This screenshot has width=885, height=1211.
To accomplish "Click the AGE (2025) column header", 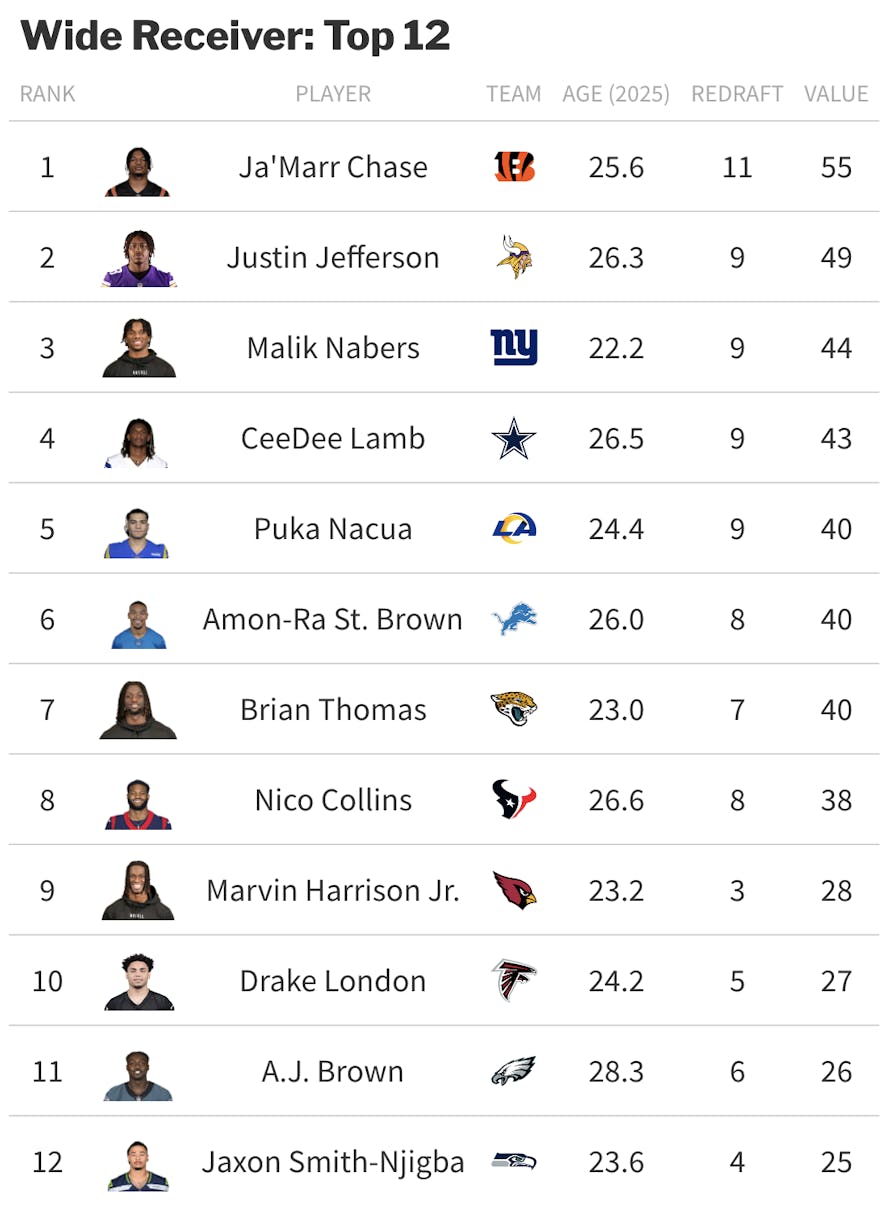I will pos(616,94).
